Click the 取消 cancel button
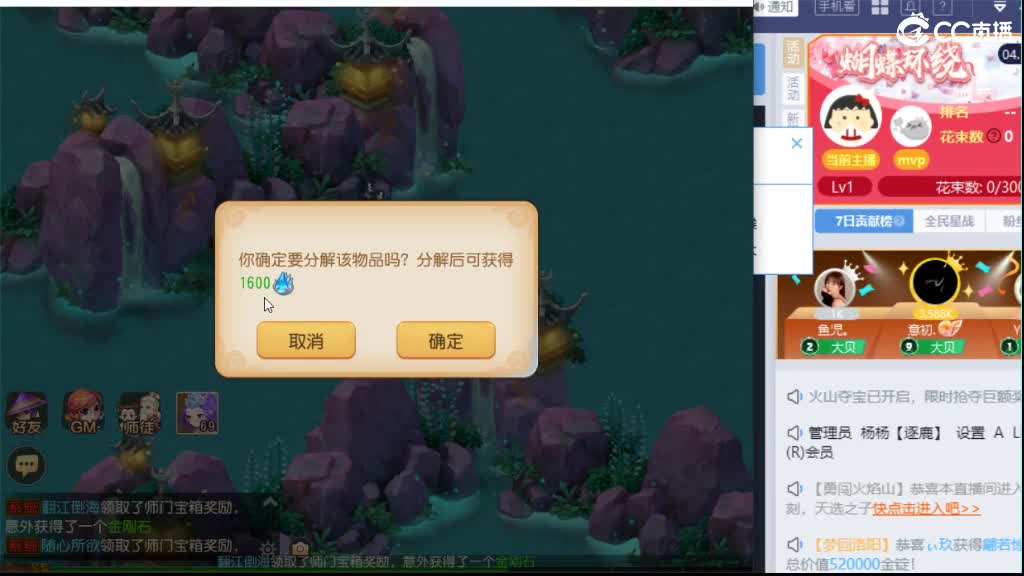 click(x=306, y=340)
